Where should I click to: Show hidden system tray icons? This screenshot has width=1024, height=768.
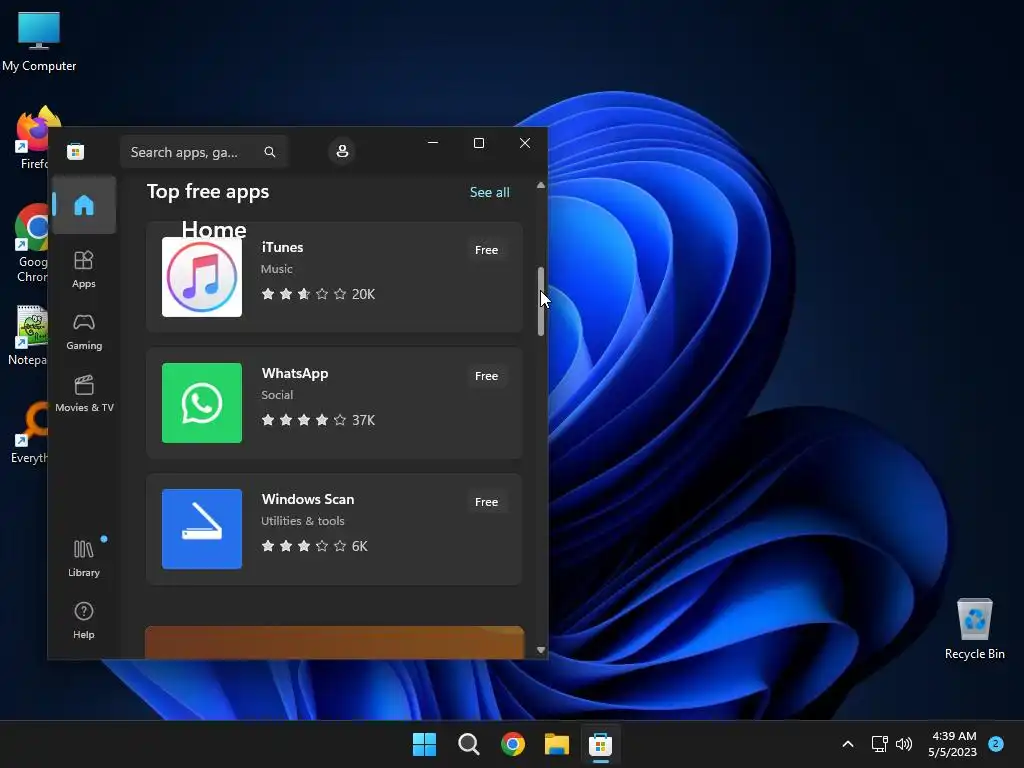[848, 744]
